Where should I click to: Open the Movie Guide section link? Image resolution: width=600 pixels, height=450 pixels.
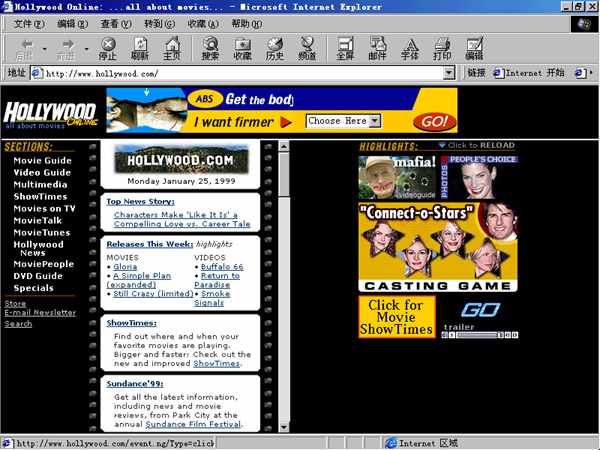42,160
